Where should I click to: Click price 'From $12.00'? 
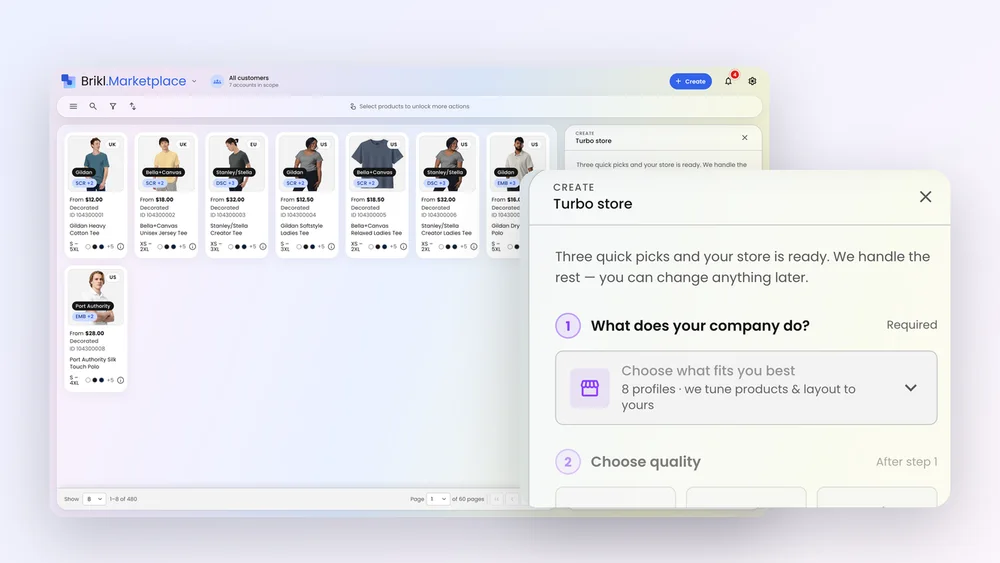point(86,200)
